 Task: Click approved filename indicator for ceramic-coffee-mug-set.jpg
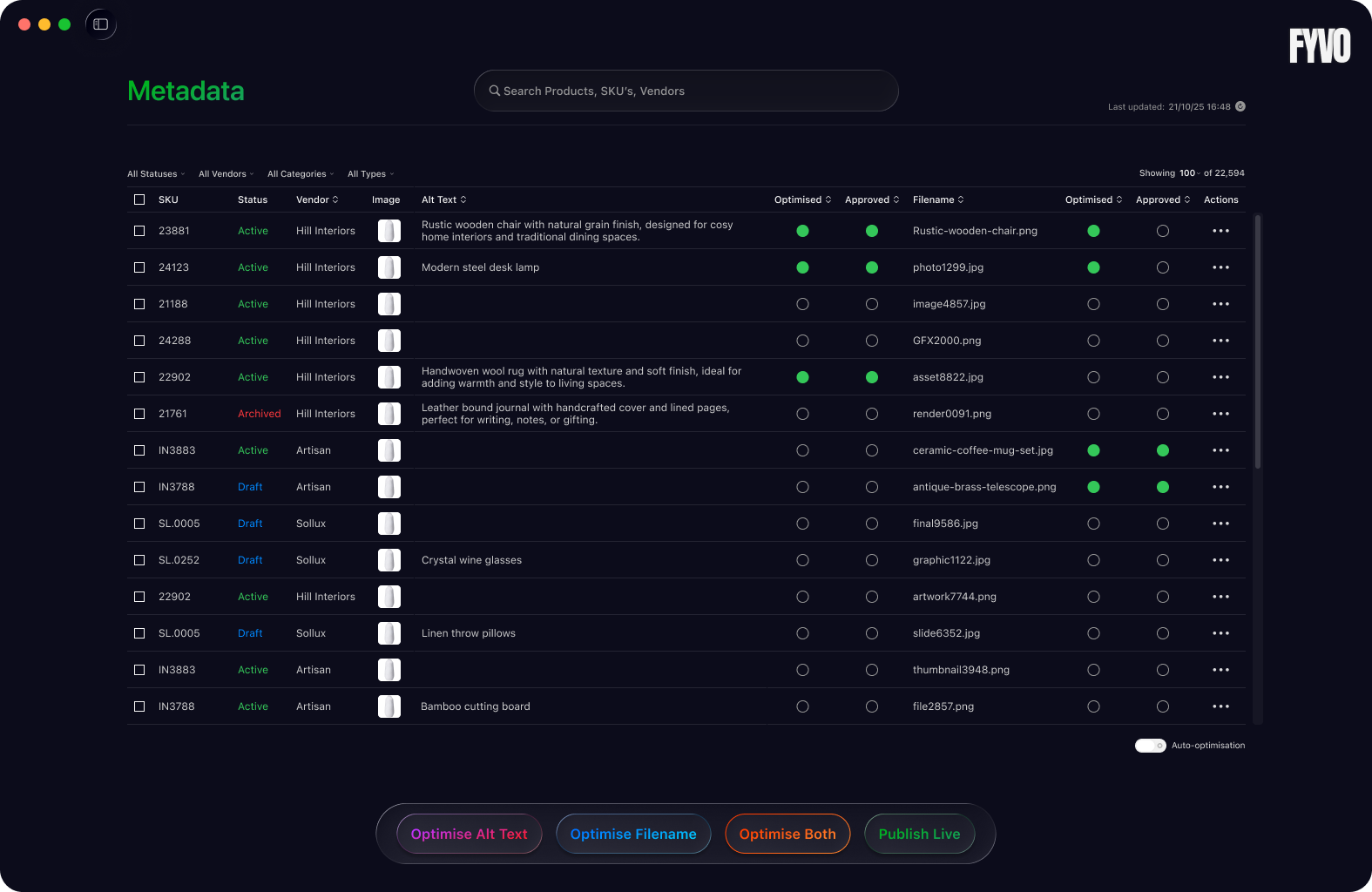(1162, 450)
